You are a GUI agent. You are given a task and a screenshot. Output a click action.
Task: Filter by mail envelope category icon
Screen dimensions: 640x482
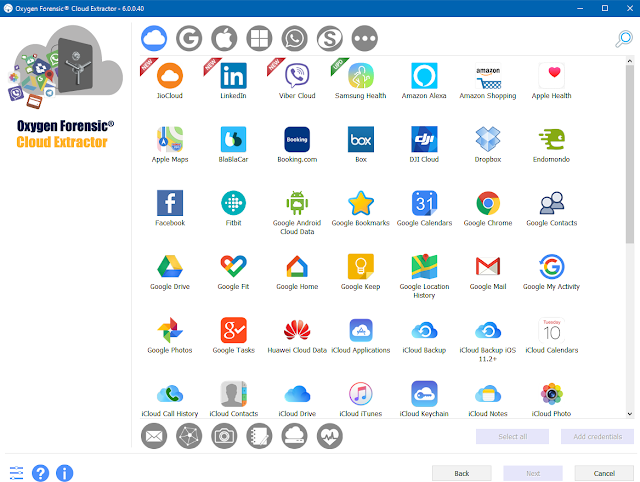pyautogui.click(x=154, y=436)
